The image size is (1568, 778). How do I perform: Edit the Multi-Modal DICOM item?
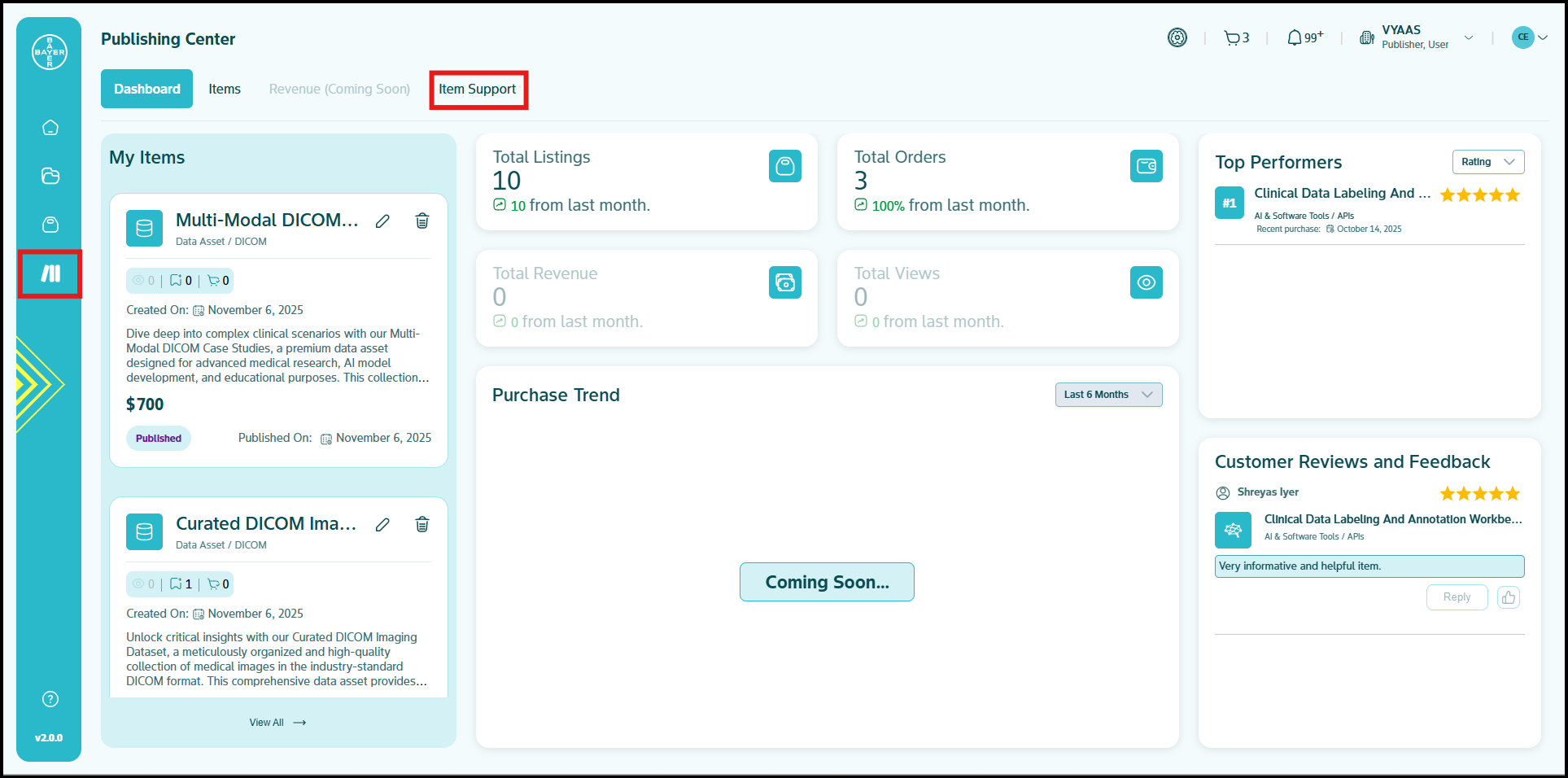coord(382,221)
